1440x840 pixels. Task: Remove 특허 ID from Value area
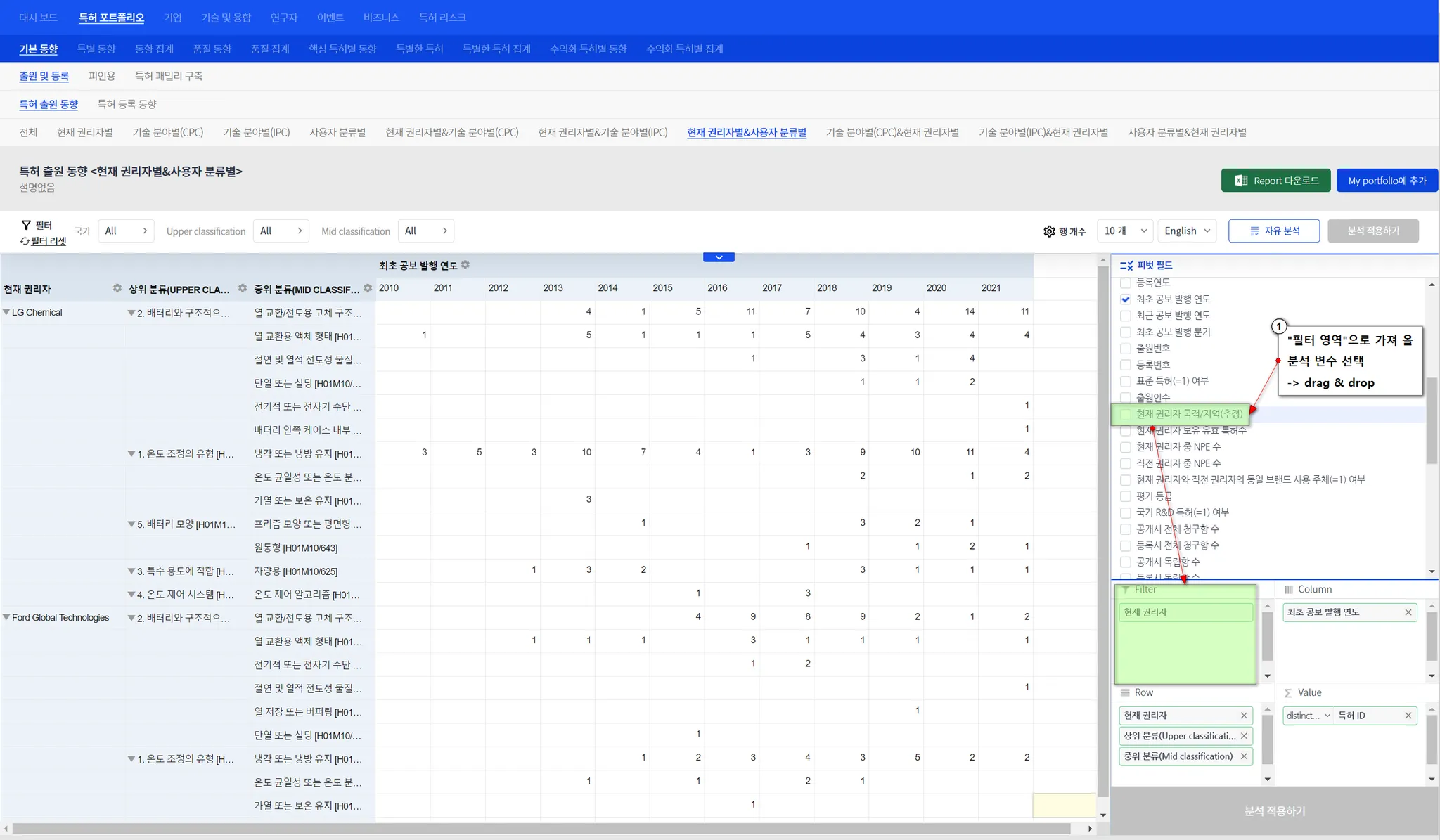[1408, 716]
